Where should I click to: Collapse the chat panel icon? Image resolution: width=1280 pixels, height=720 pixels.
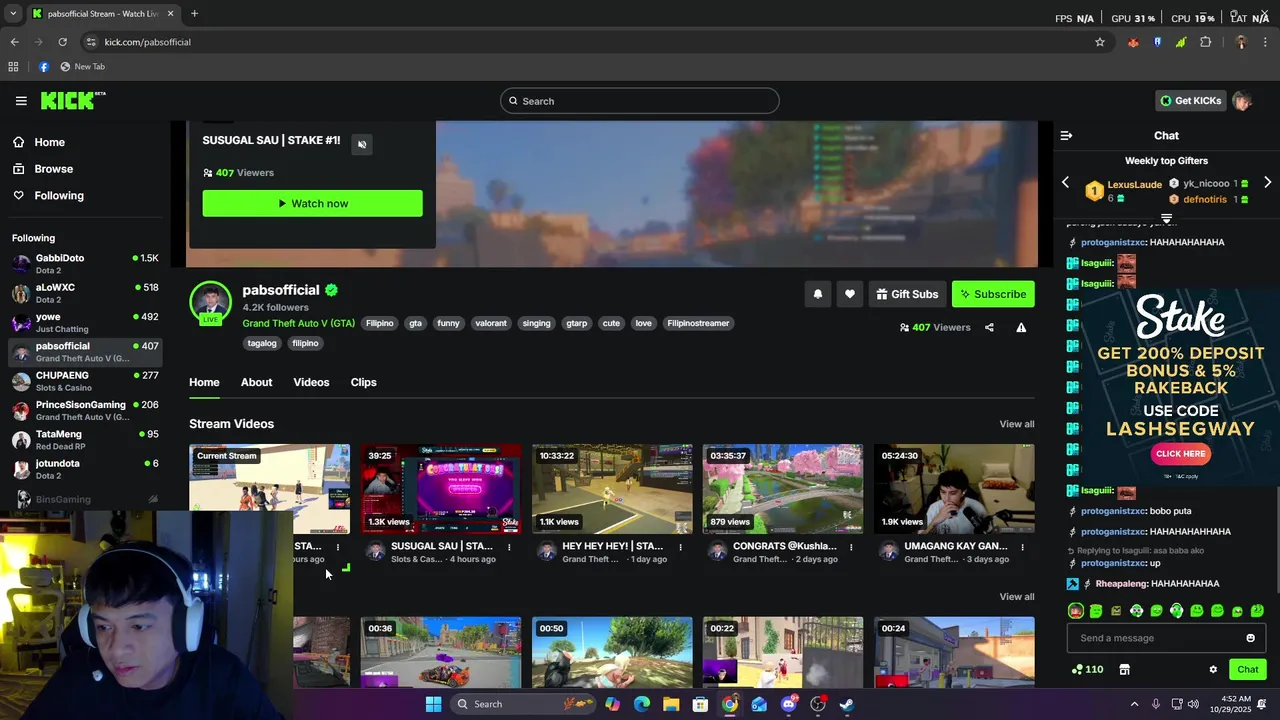click(1066, 135)
